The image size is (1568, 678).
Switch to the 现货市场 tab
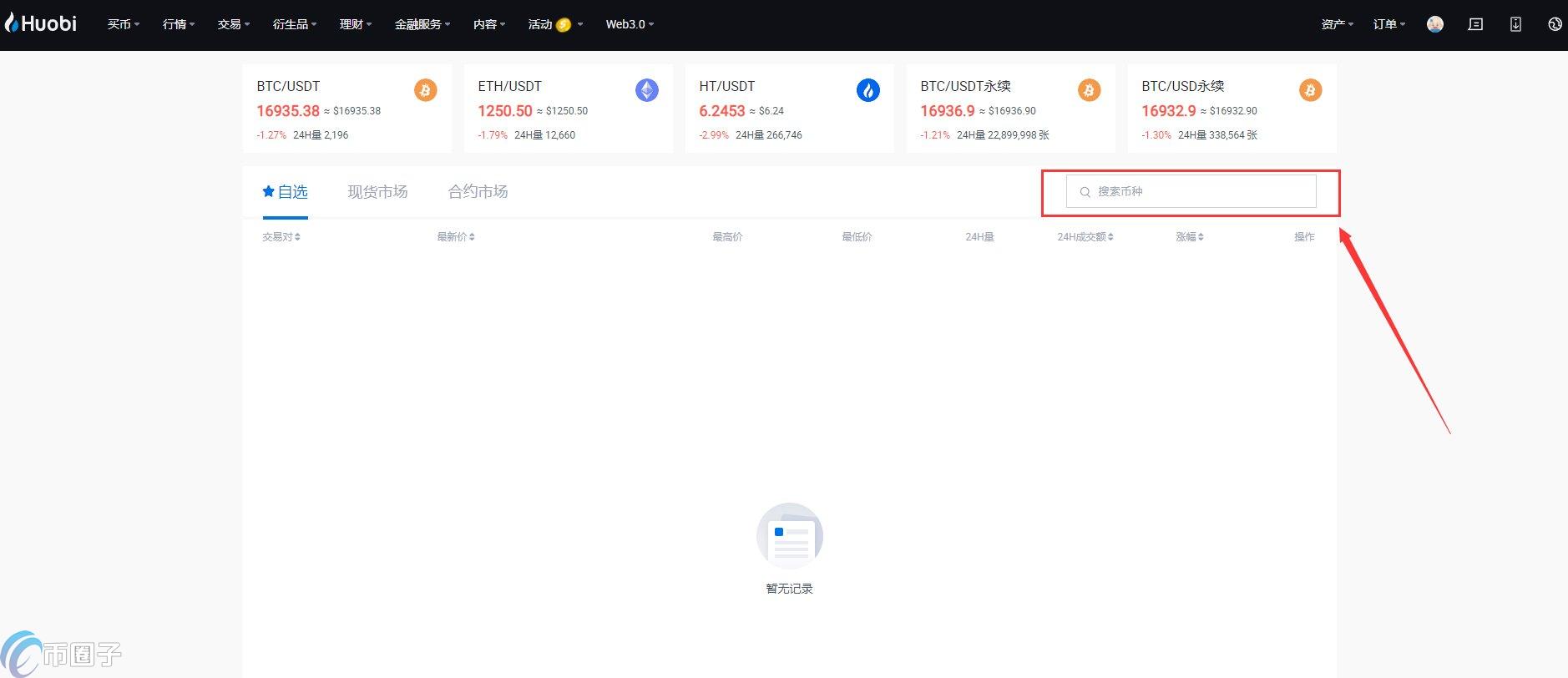377,192
